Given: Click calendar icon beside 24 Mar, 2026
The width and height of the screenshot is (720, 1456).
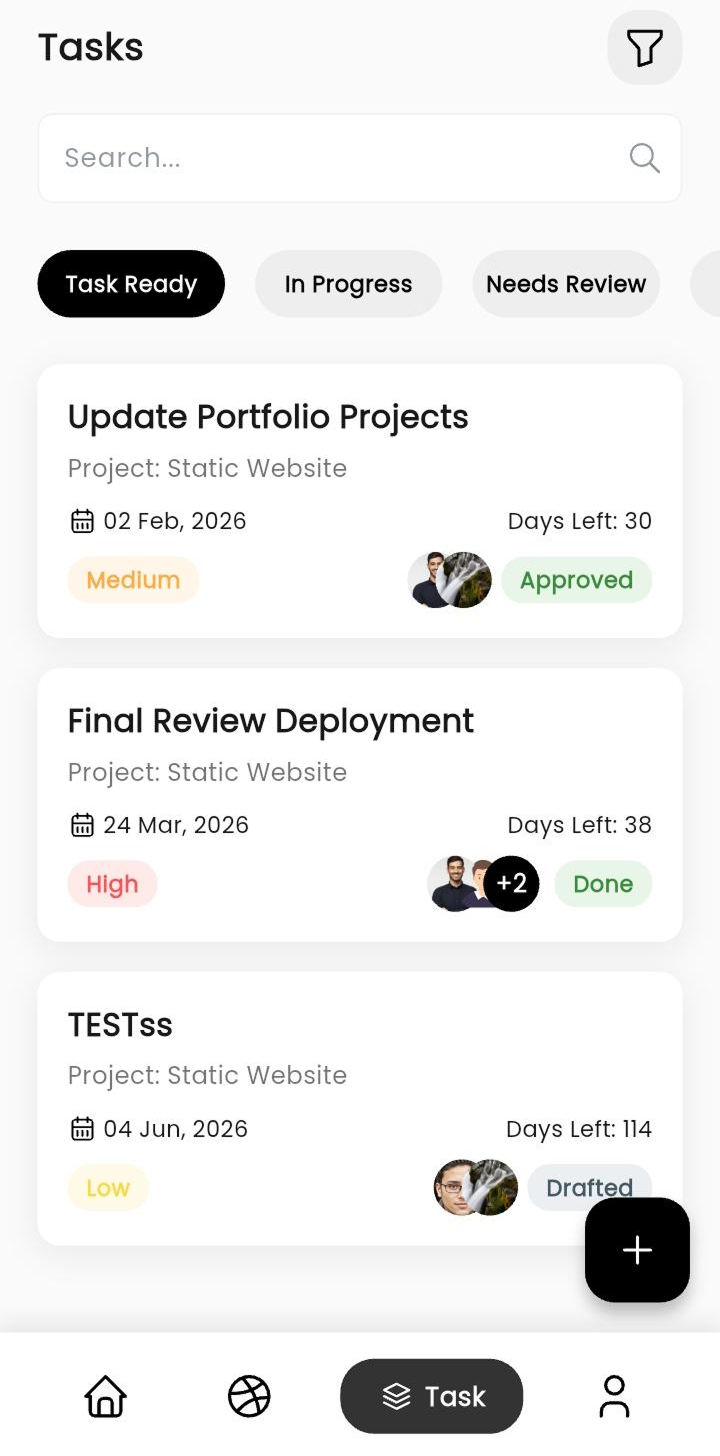Looking at the screenshot, I should pos(82,825).
